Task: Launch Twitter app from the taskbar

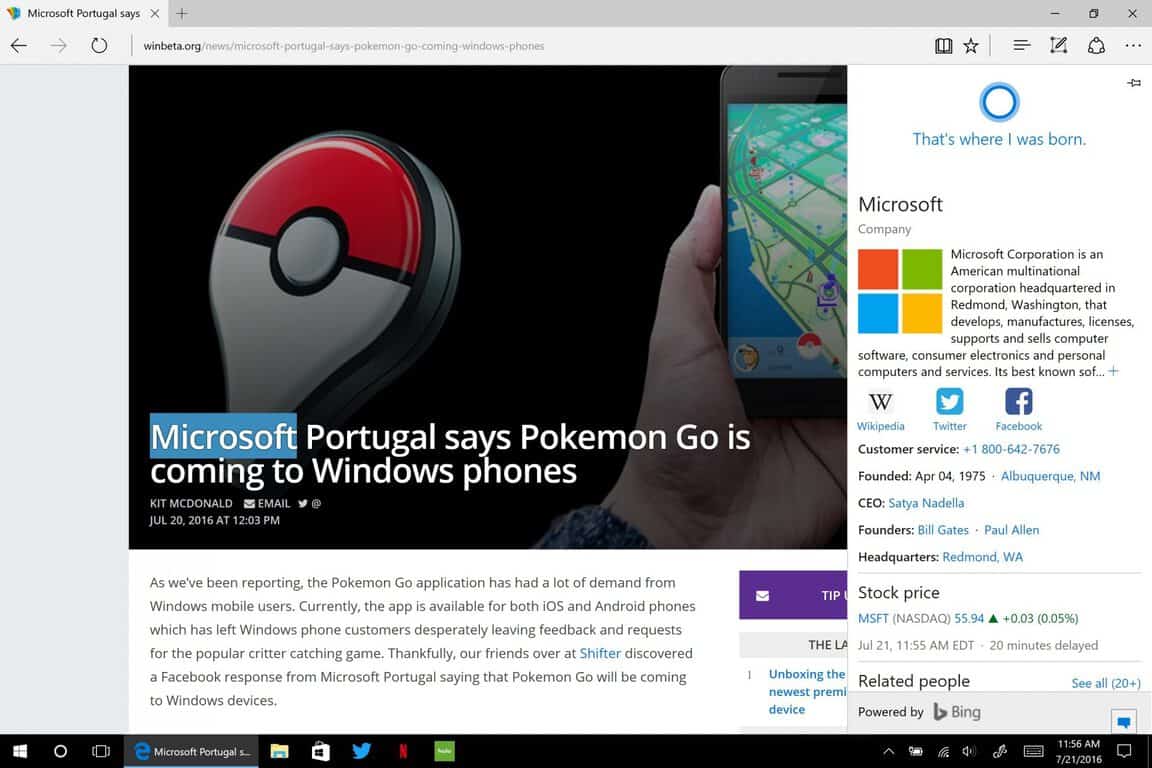Action: pyautogui.click(x=361, y=751)
